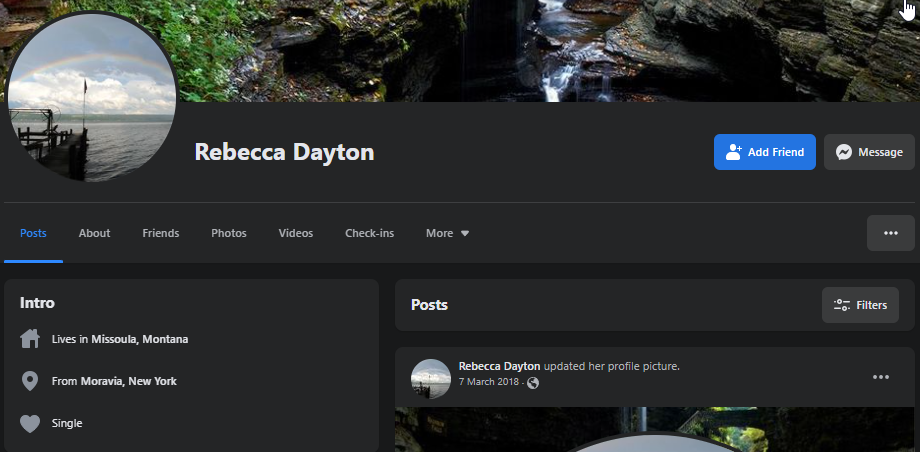The width and height of the screenshot is (920, 452).
Task: Open the Videos tab
Action: [296, 233]
